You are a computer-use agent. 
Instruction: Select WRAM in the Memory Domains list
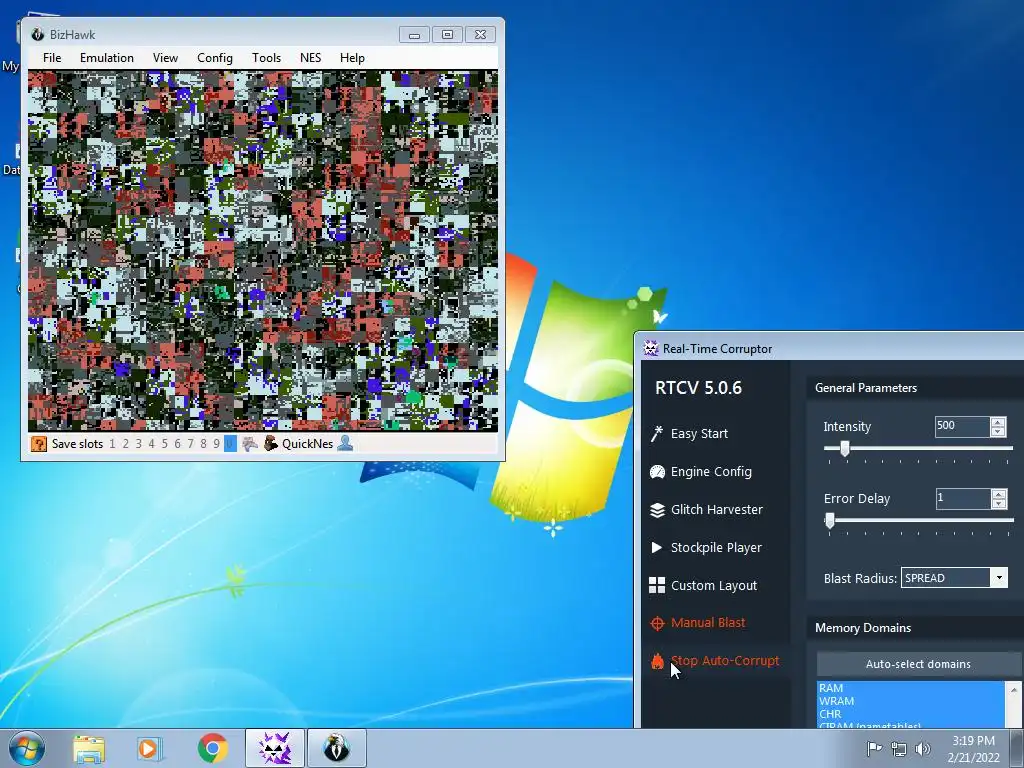910,701
